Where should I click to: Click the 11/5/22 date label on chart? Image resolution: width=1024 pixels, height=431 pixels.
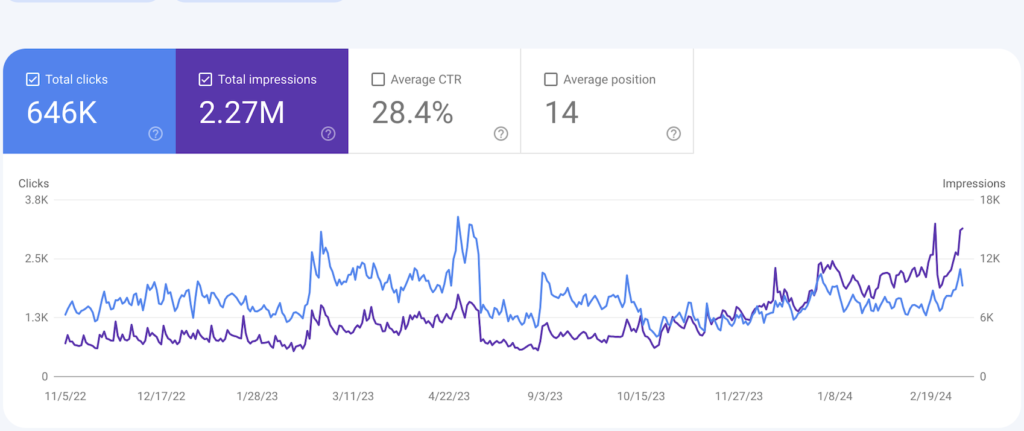pyautogui.click(x=66, y=396)
